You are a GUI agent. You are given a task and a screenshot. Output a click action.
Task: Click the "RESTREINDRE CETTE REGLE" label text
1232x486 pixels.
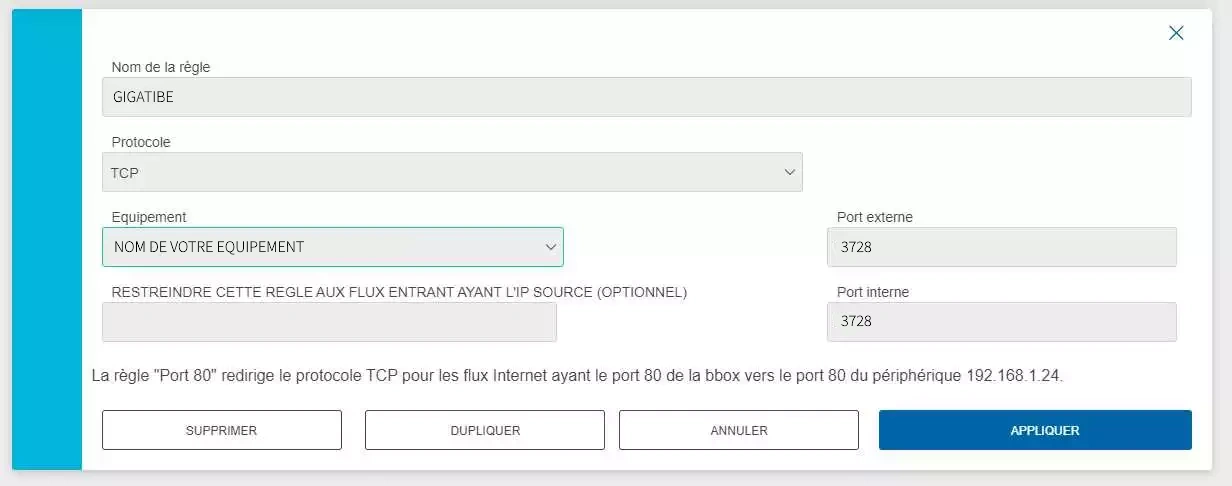pyautogui.click(x=399, y=292)
